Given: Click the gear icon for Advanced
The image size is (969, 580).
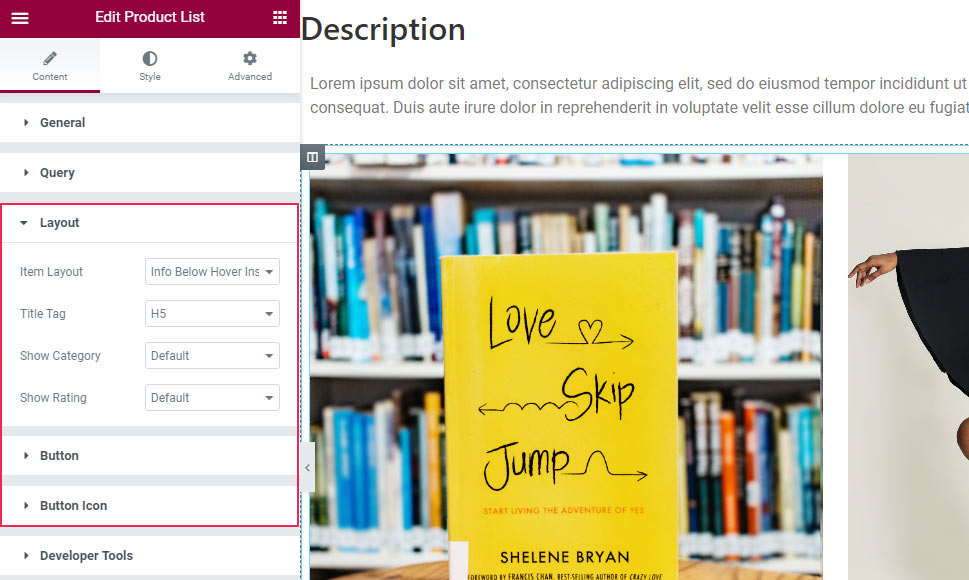Looking at the screenshot, I should pos(250,59).
